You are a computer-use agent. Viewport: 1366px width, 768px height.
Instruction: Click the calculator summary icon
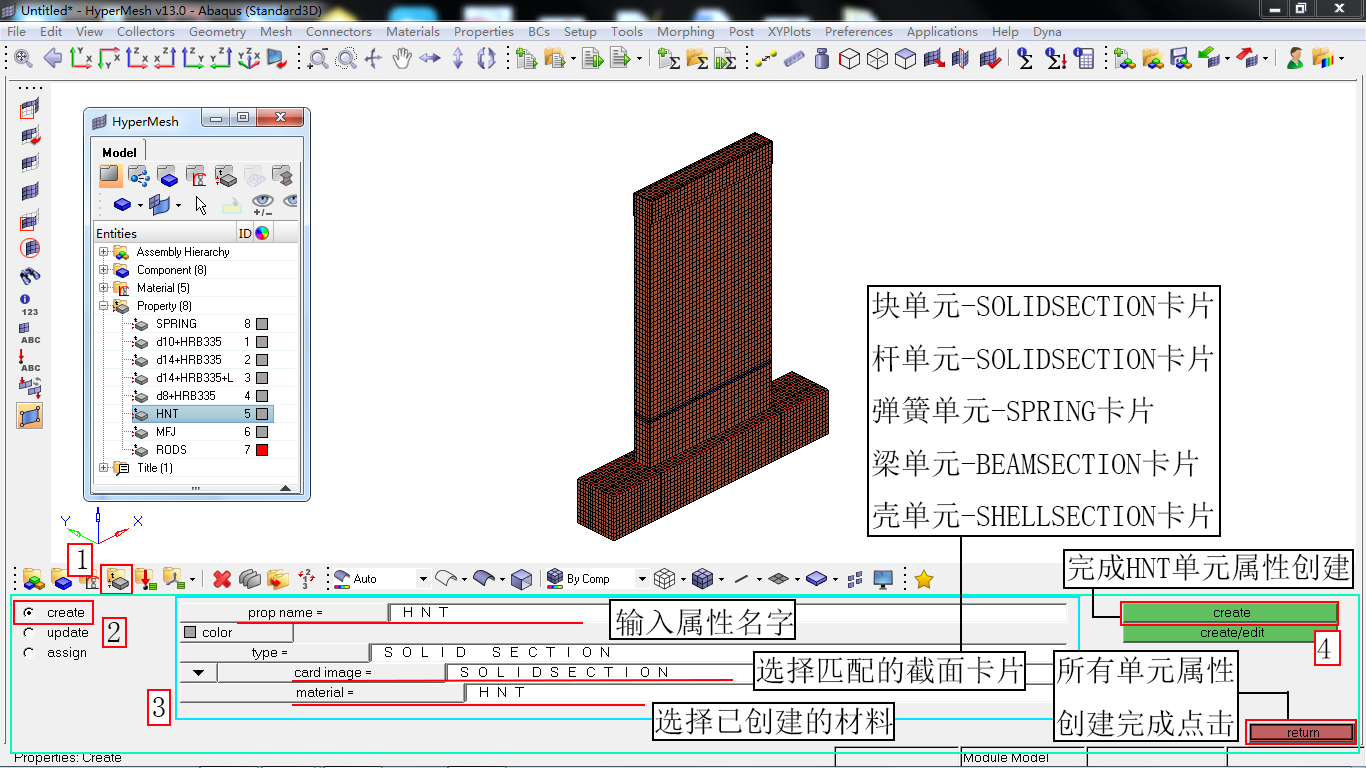tap(1085, 59)
